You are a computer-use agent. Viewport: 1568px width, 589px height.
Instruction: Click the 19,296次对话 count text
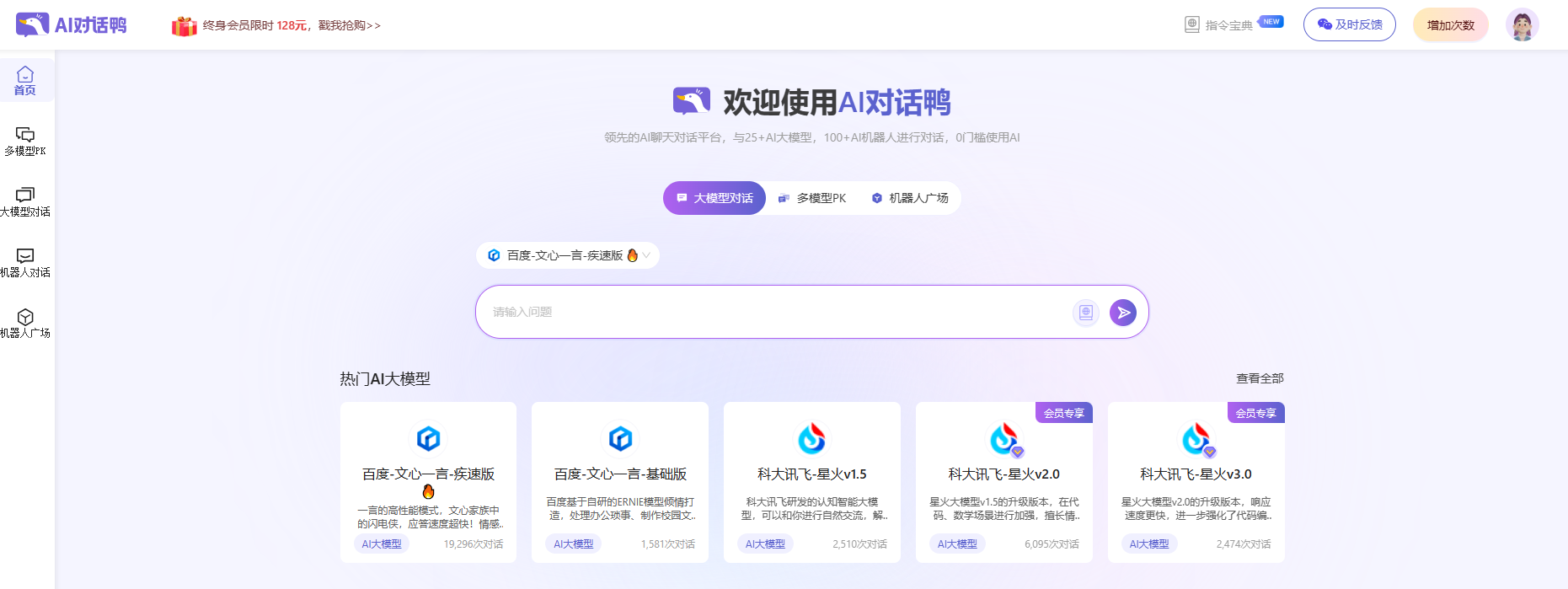tap(474, 544)
